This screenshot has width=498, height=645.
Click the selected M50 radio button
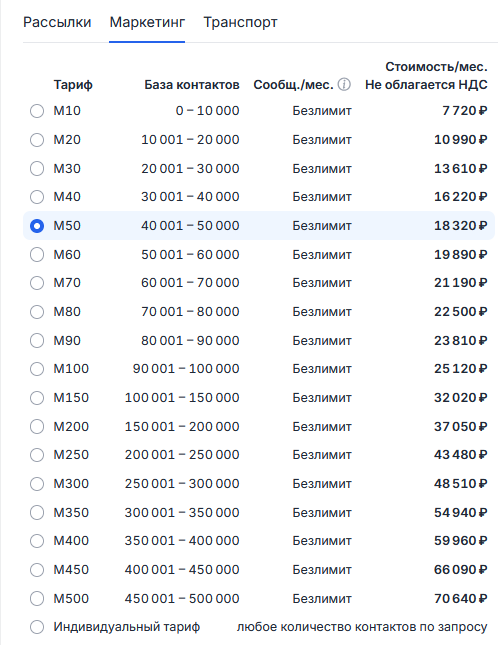click(37, 226)
